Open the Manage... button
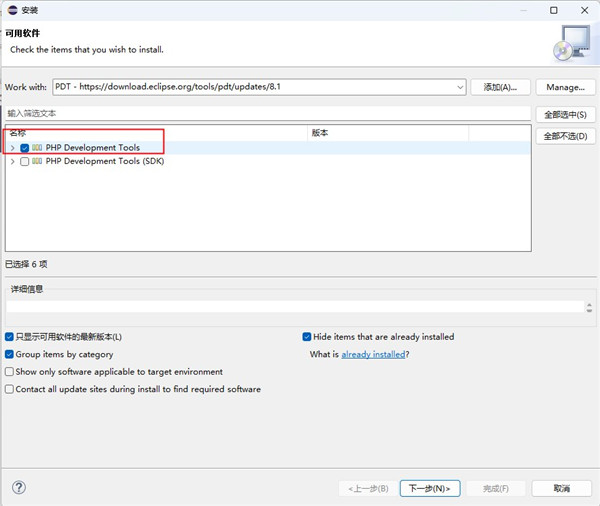600x506 pixels. pyautogui.click(x=565, y=87)
